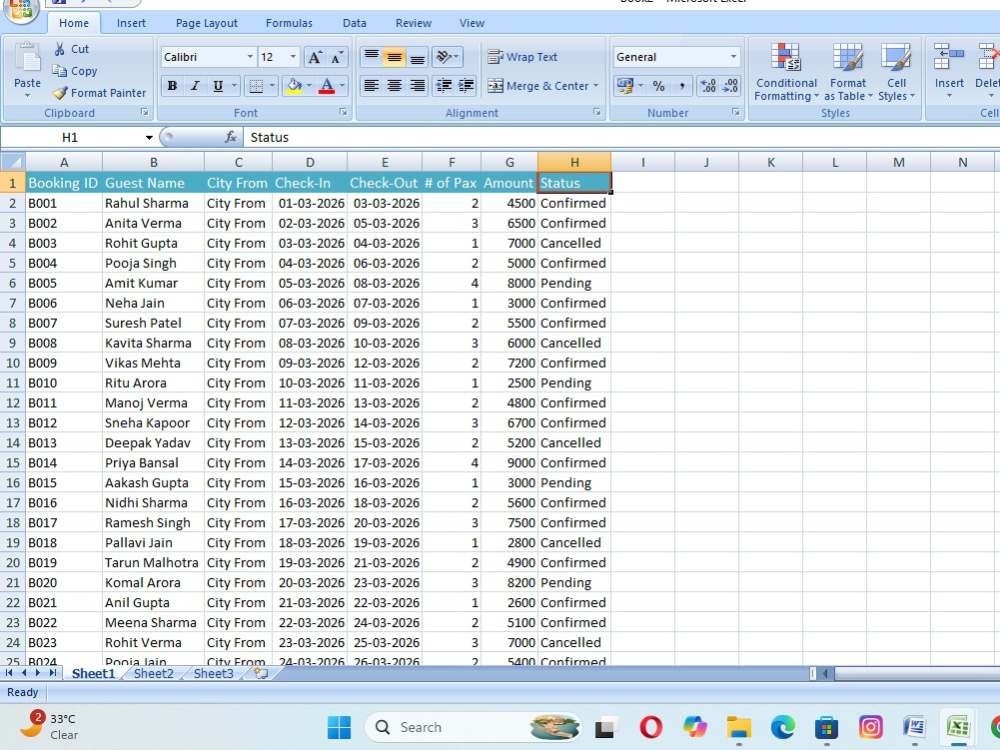Open the fill color palette arrow

(x=309, y=85)
